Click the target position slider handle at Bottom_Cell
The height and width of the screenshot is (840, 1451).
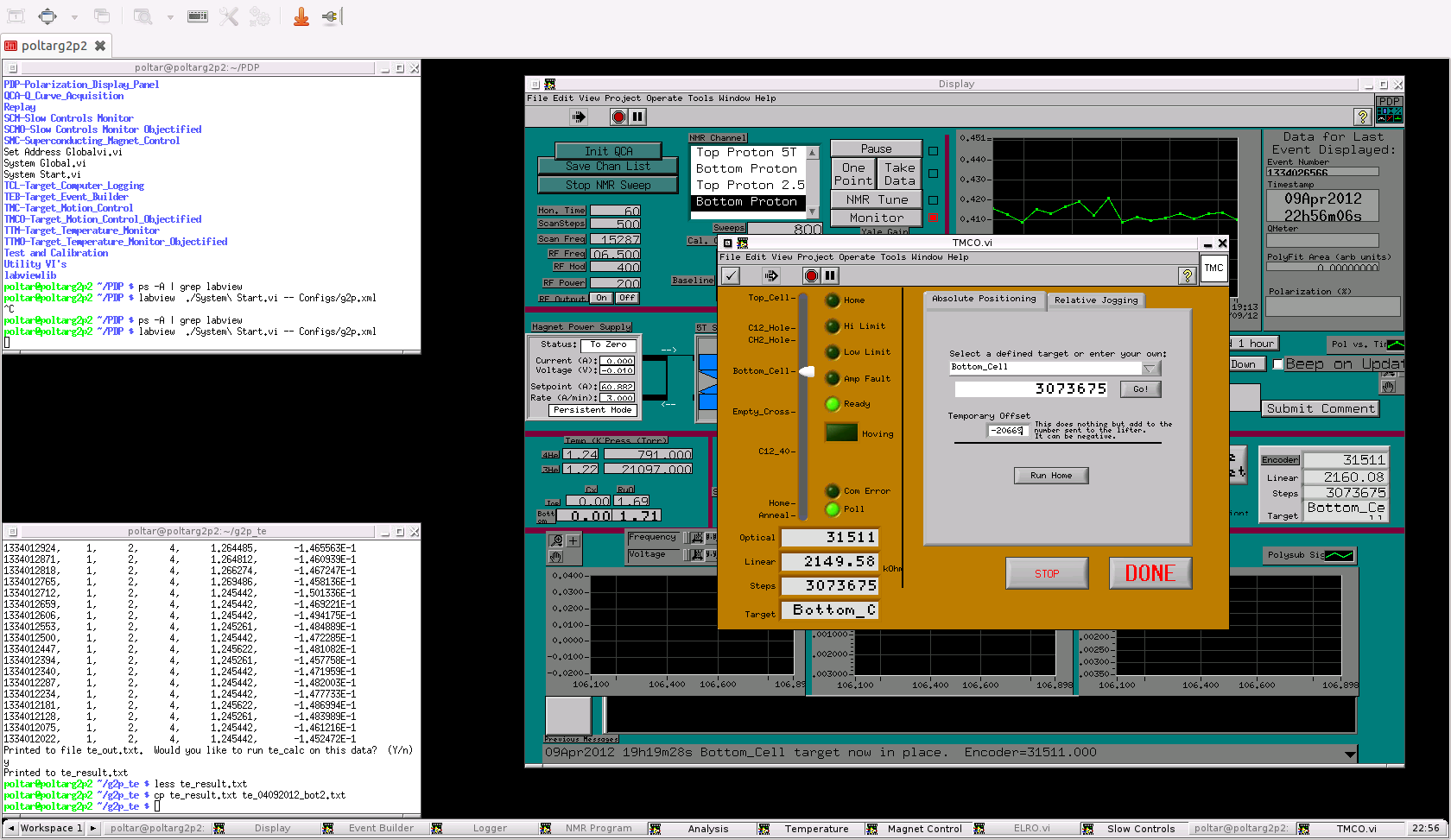coord(807,371)
